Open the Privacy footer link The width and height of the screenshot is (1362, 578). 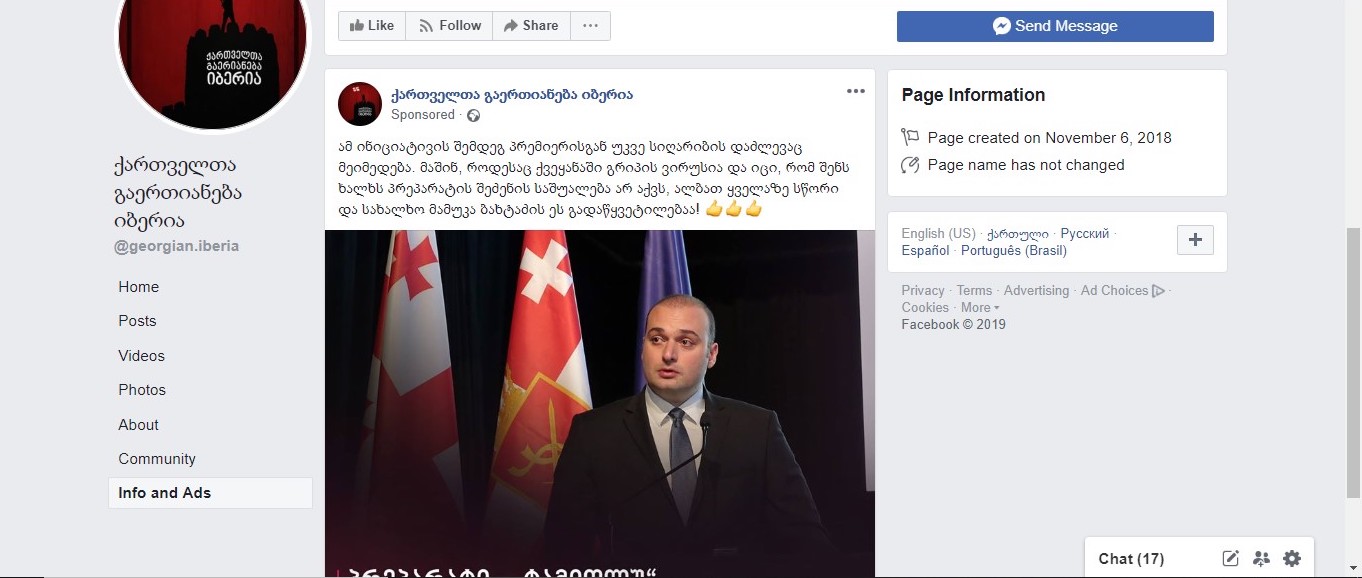[x=923, y=291]
